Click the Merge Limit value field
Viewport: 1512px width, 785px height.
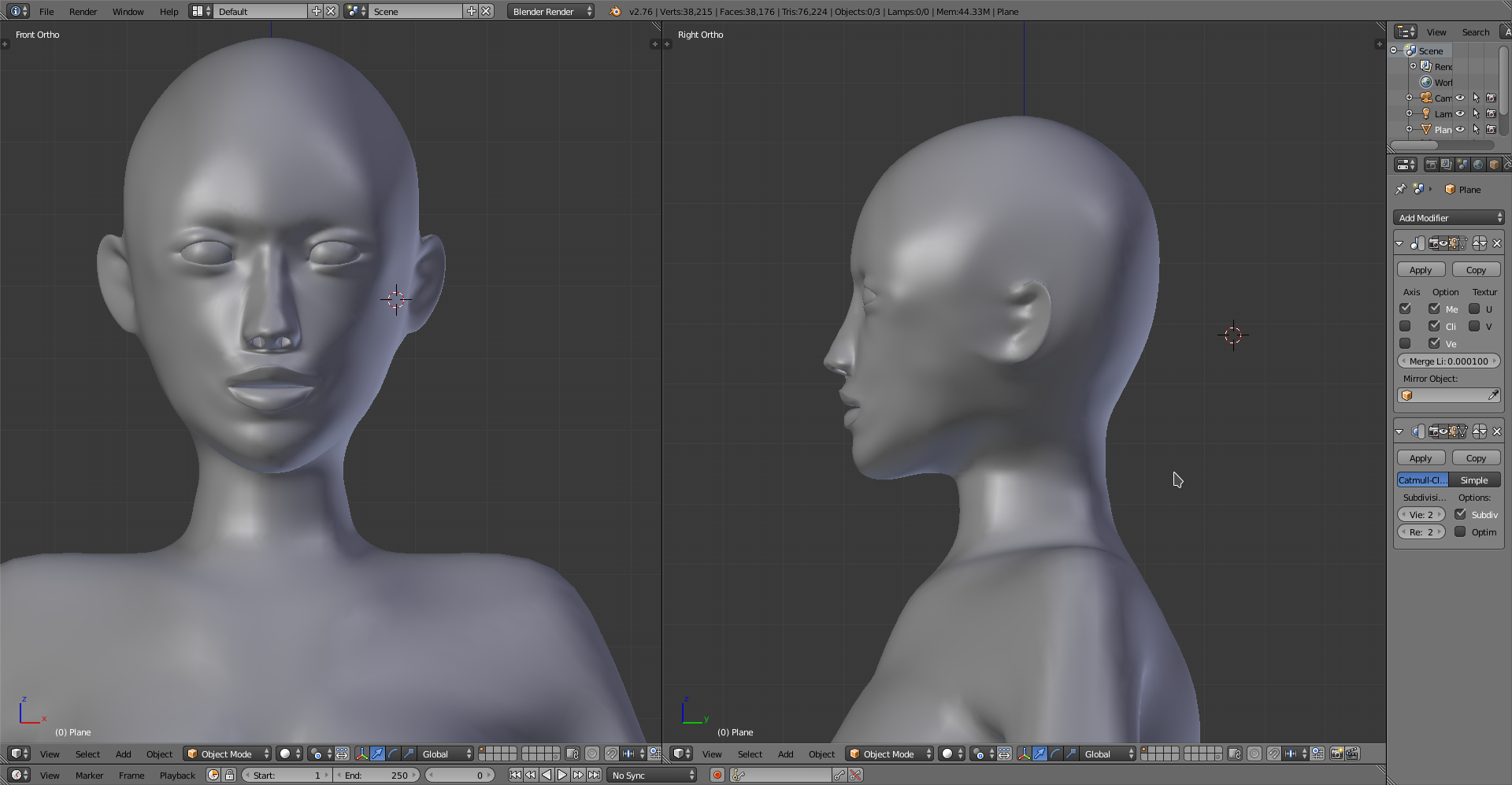(x=1449, y=361)
